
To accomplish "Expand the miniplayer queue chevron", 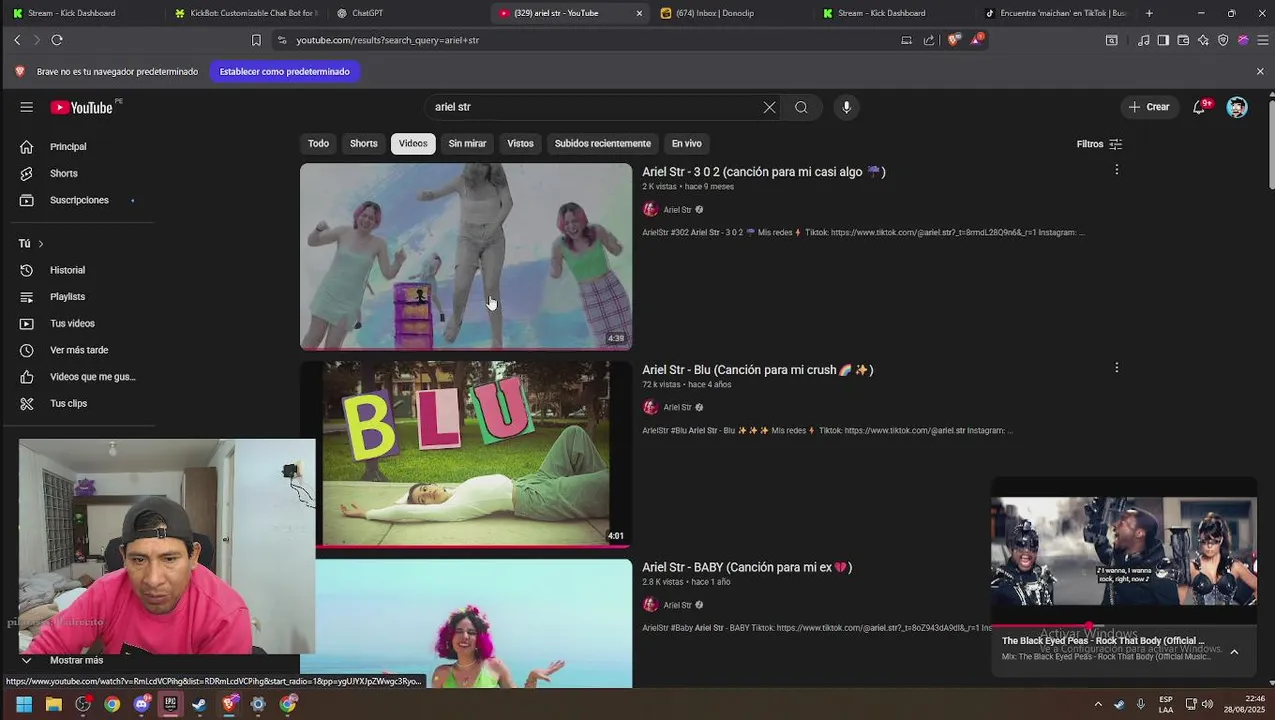I will point(1234,652).
